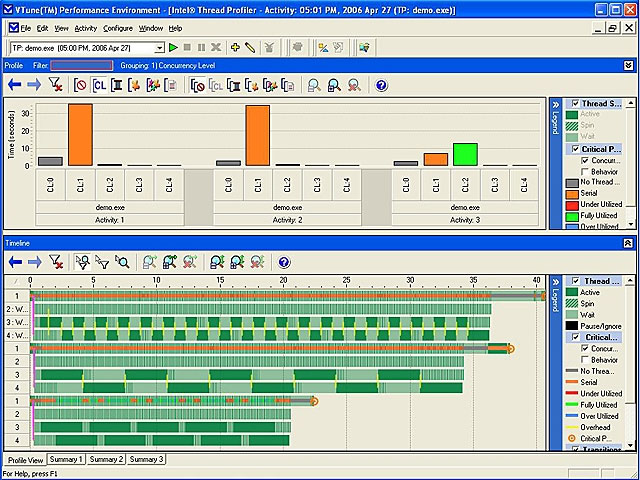Click the Clear Filter icon in Profile toolbar
The width and height of the screenshot is (640, 480).
point(55,86)
